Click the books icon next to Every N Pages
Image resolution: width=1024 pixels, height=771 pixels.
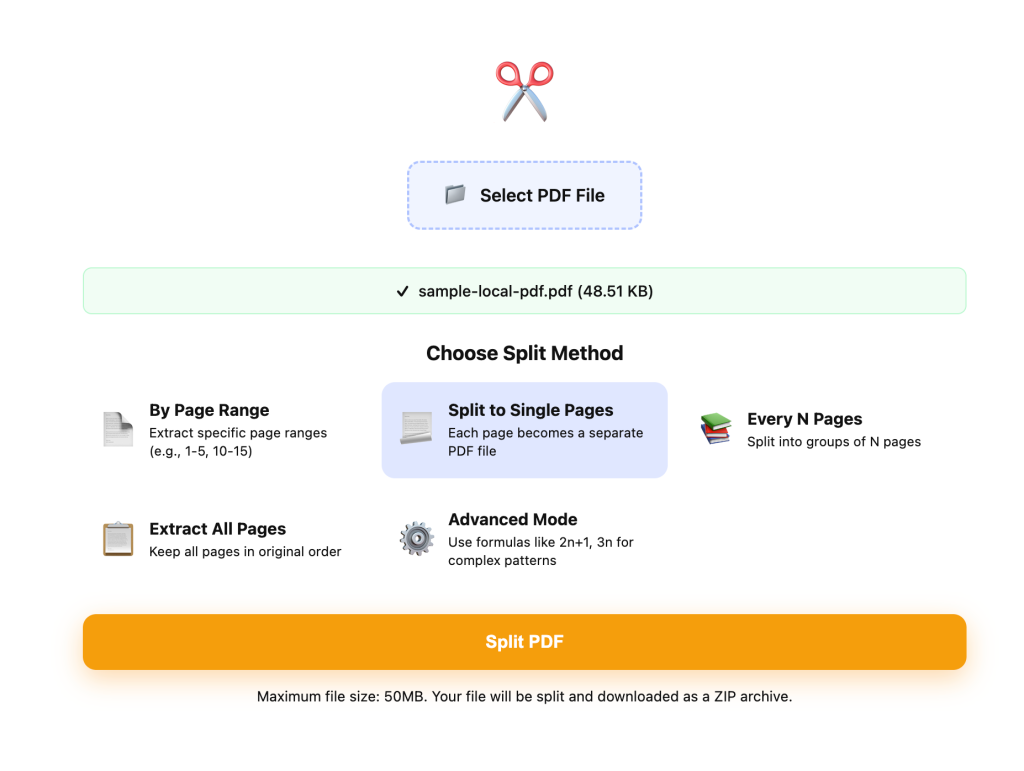715,428
